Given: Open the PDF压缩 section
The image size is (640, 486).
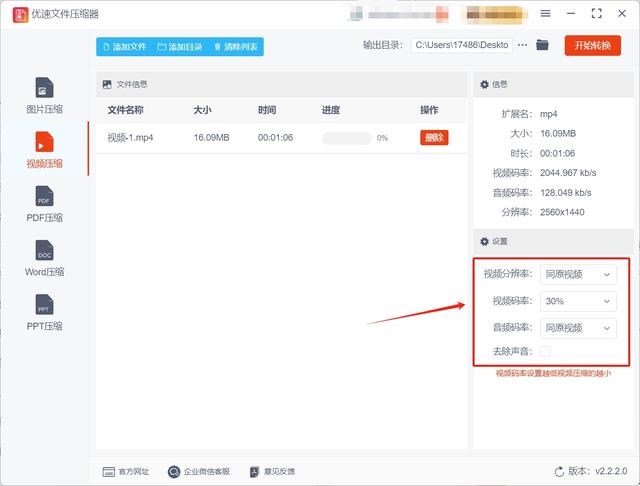Looking at the screenshot, I should point(44,204).
